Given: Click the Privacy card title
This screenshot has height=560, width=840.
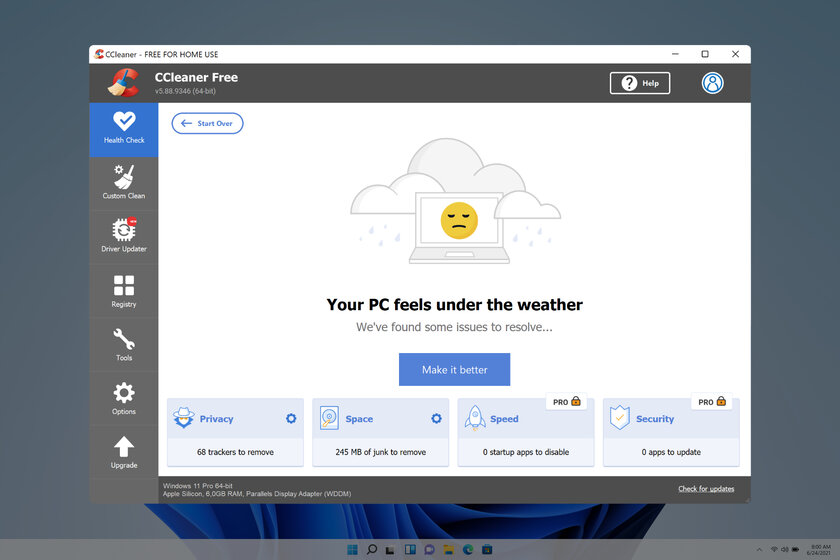Looking at the screenshot, I should point(216,419).
